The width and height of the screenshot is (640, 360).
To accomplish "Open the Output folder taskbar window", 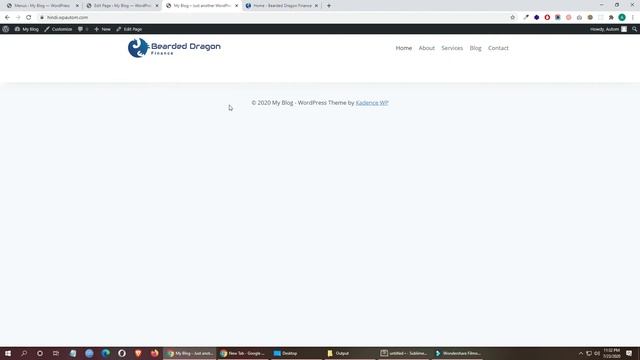I will 350,353.
